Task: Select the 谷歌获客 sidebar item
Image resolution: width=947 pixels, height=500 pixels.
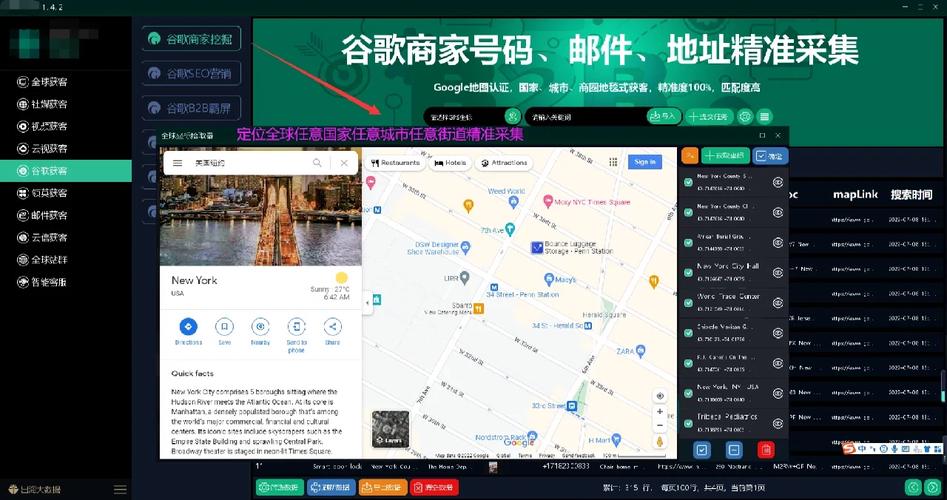Action: tap(65, 171)
